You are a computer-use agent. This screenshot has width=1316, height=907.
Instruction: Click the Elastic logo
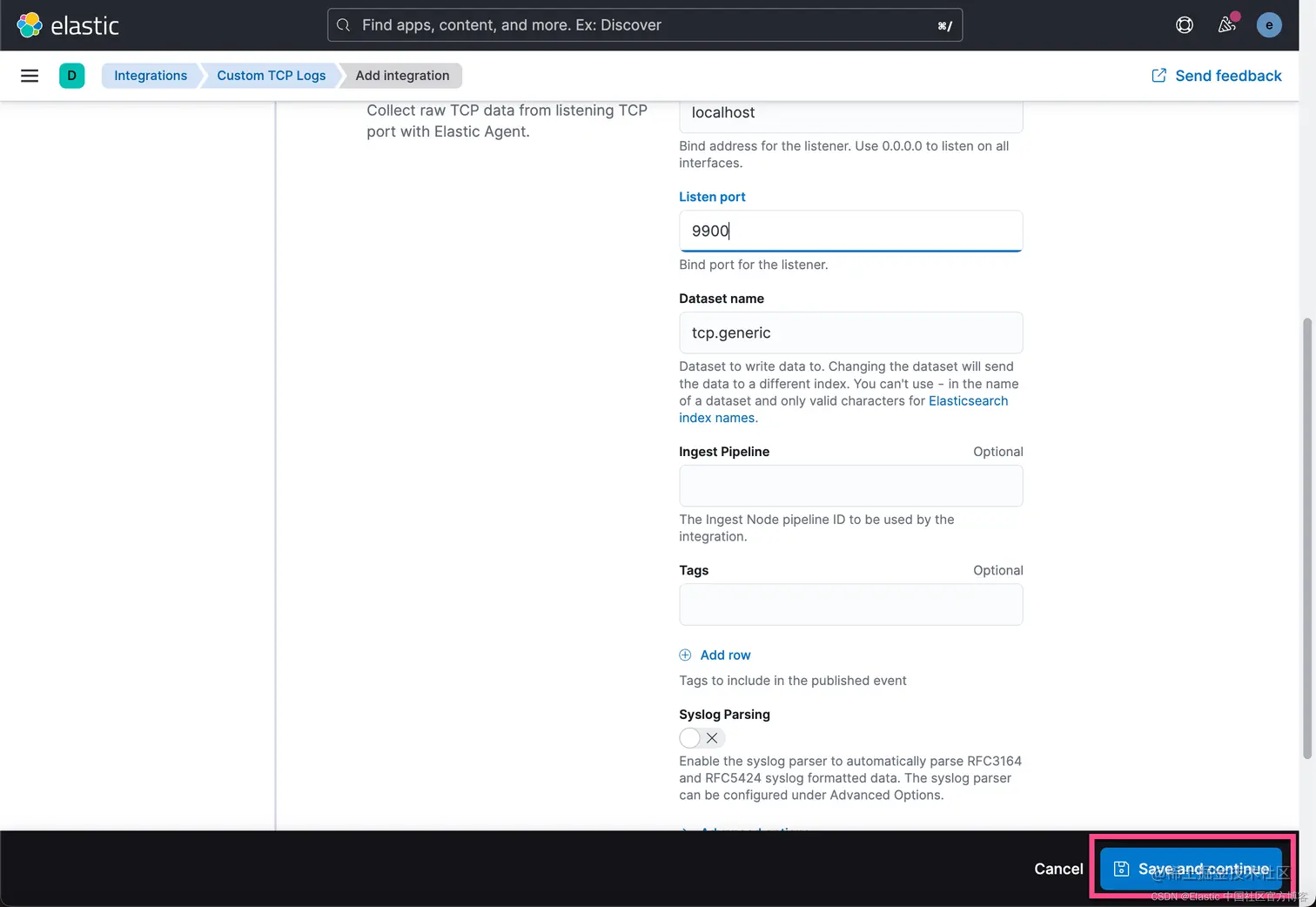[68, 25]
